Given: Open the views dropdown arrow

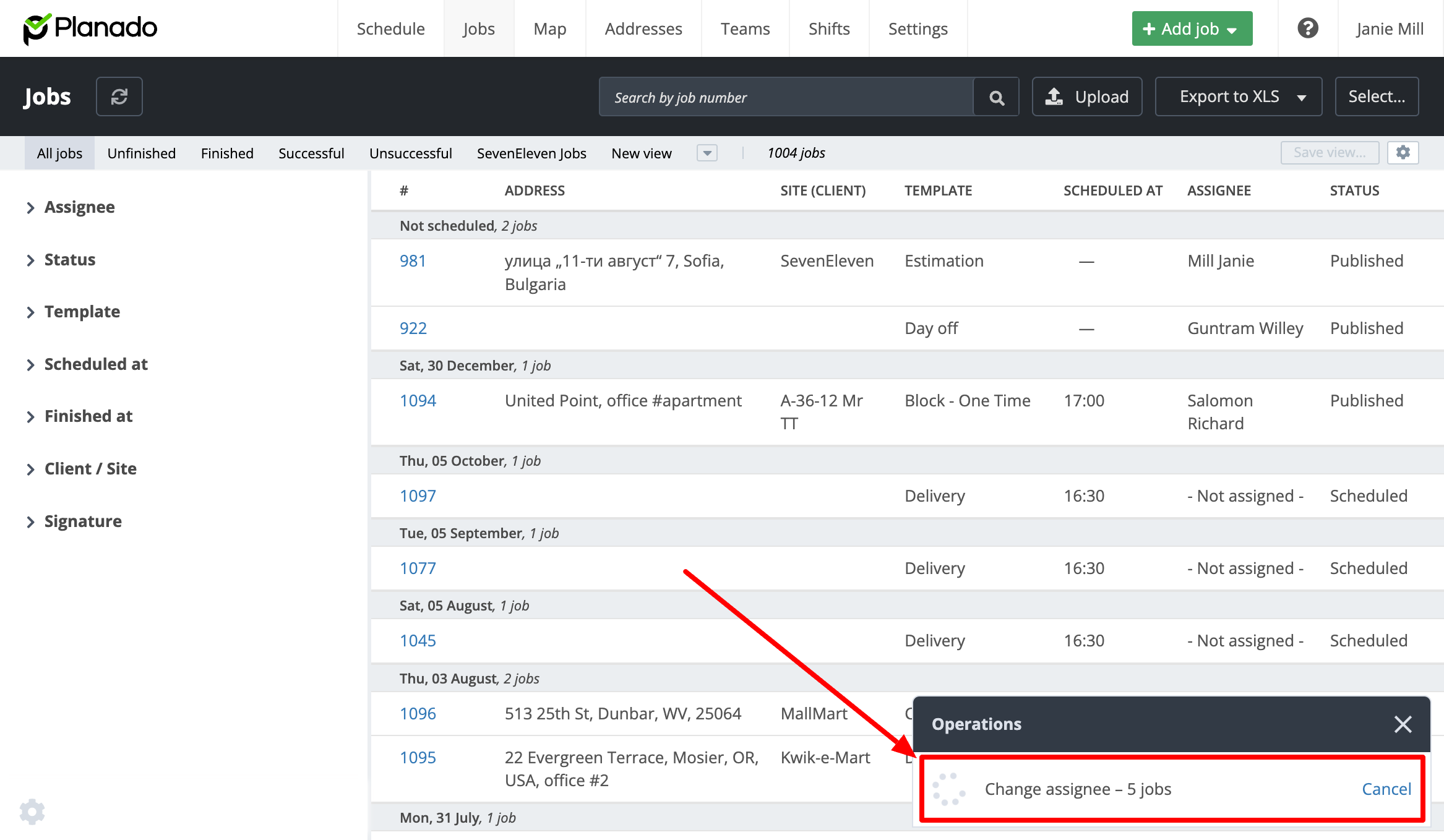Looking at the screenshot, I should [707, 153].
